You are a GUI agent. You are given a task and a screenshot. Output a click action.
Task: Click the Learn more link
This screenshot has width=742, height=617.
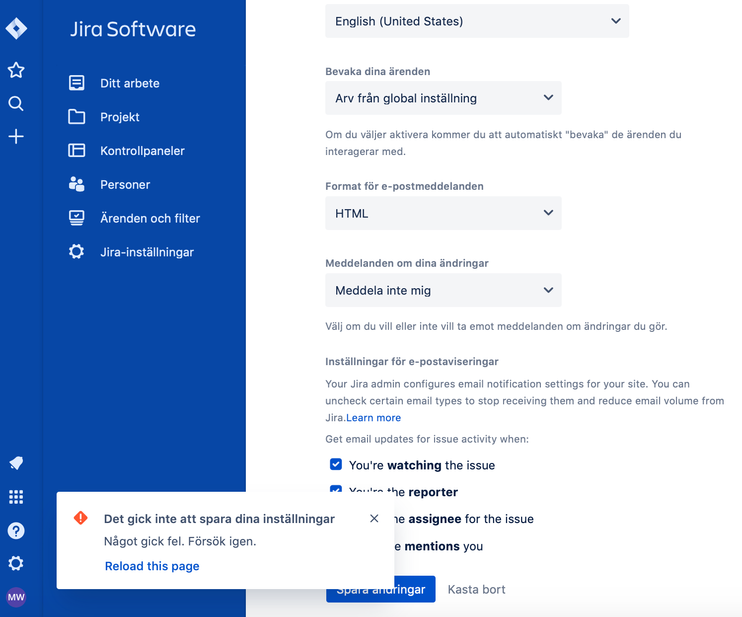pyautogui.click(x=373, y=418)
